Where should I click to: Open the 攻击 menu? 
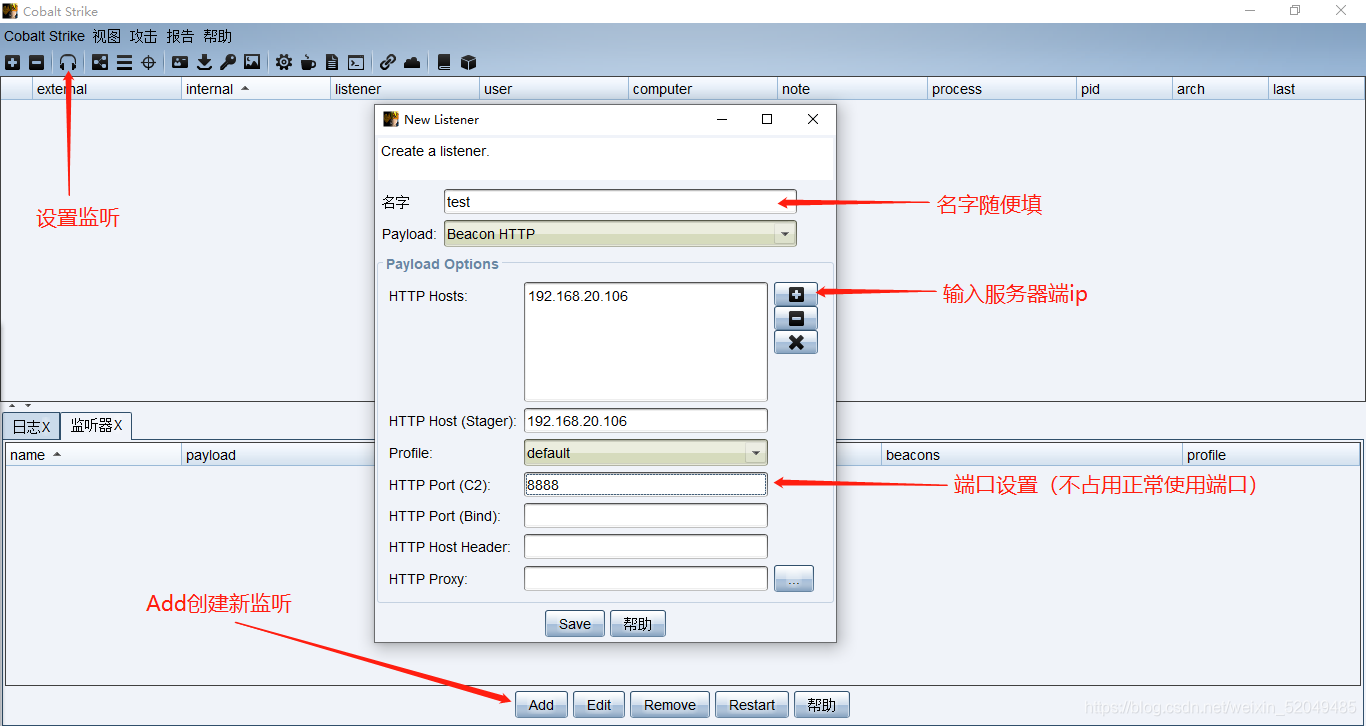[143, 36]
